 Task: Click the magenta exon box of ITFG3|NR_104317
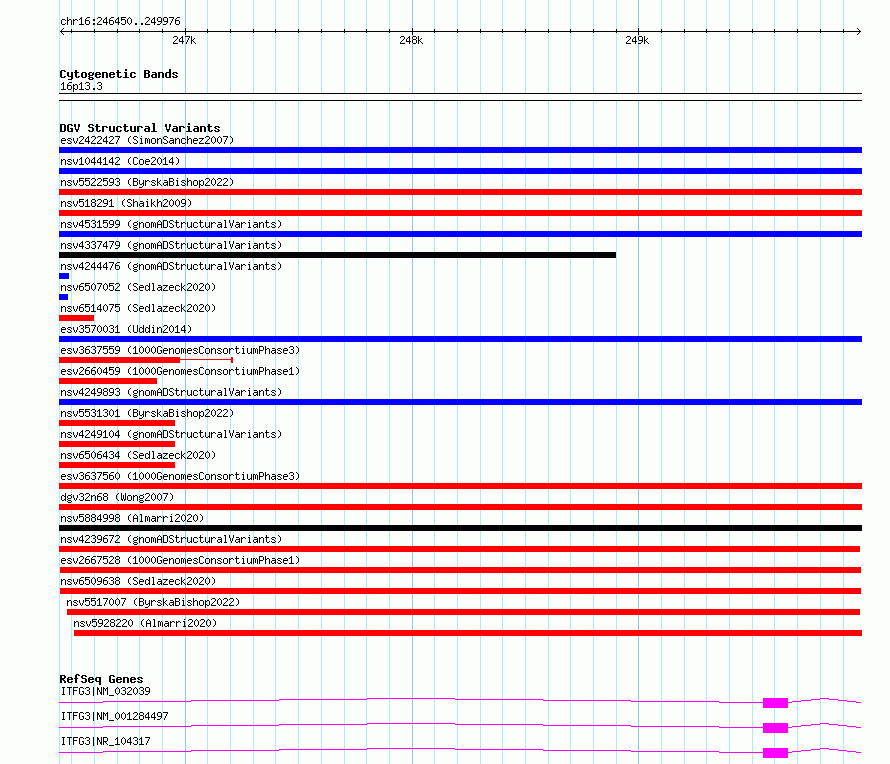(775, 753)
